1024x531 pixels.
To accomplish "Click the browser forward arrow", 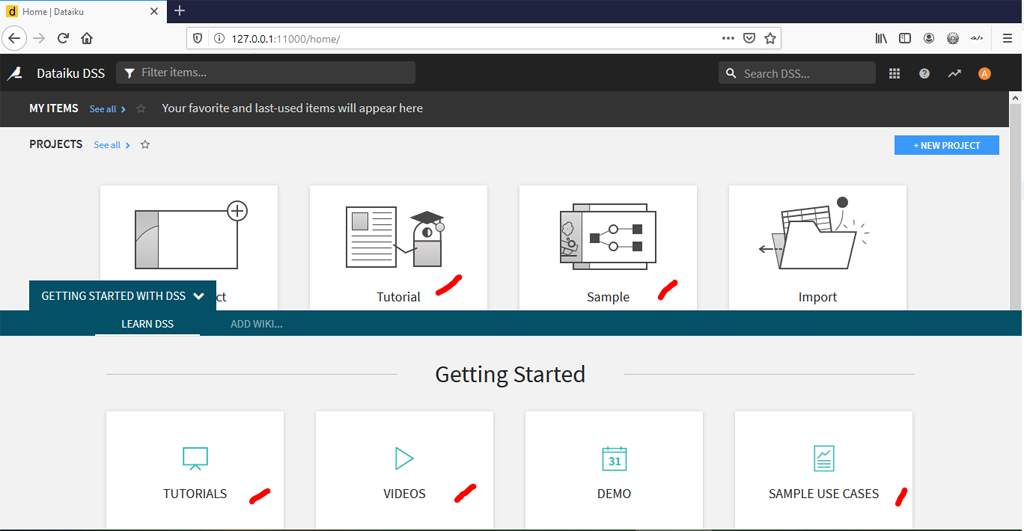I will point(39,39).
